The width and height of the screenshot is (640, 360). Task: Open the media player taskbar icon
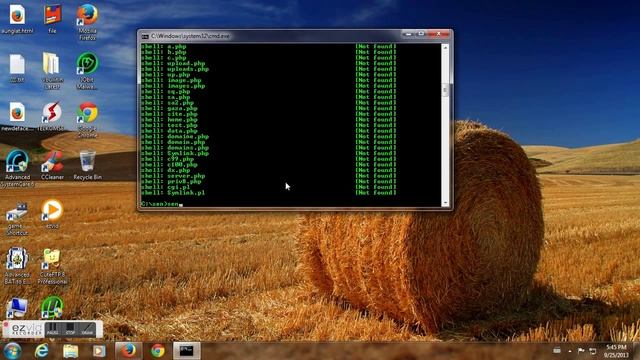99,351
